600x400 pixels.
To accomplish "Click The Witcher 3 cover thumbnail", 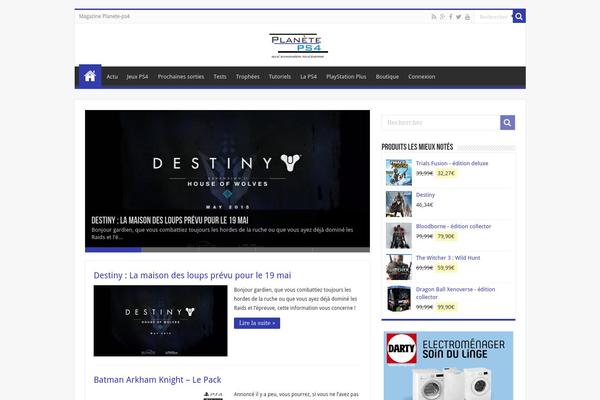I will (x=399, y=267).
